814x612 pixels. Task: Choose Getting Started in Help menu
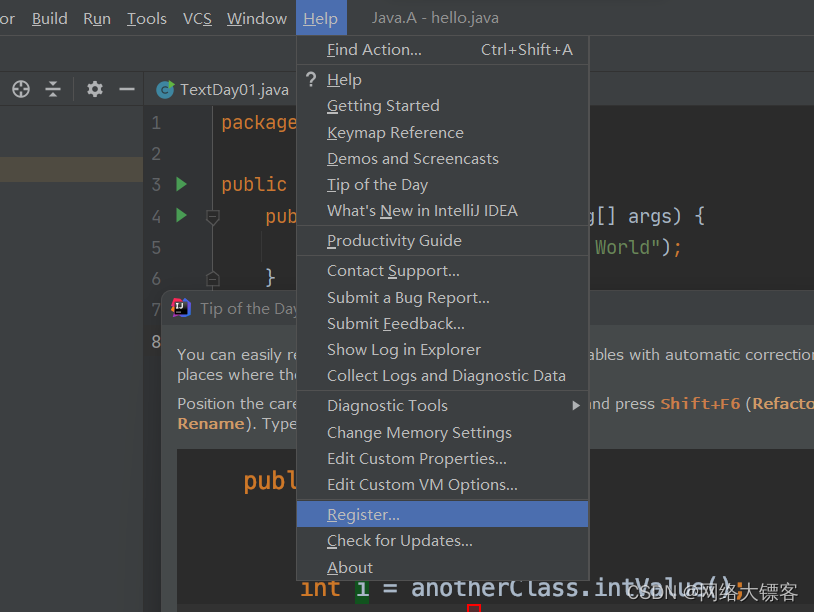[442, 106]
